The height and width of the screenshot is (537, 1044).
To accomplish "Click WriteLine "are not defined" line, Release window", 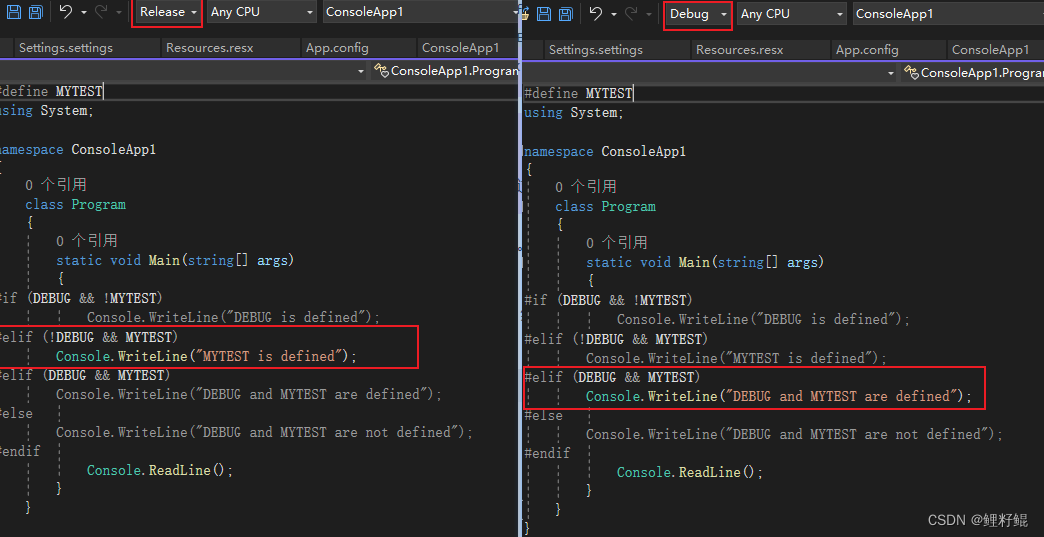I will (264, 433).
